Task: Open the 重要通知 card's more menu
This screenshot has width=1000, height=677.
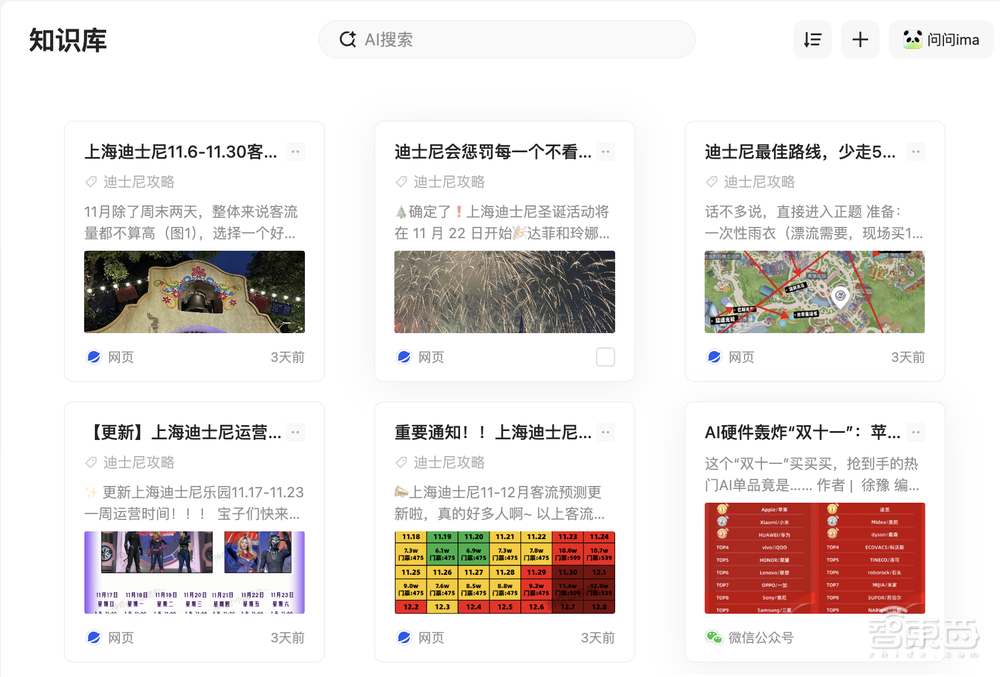Action: (605, 432)
